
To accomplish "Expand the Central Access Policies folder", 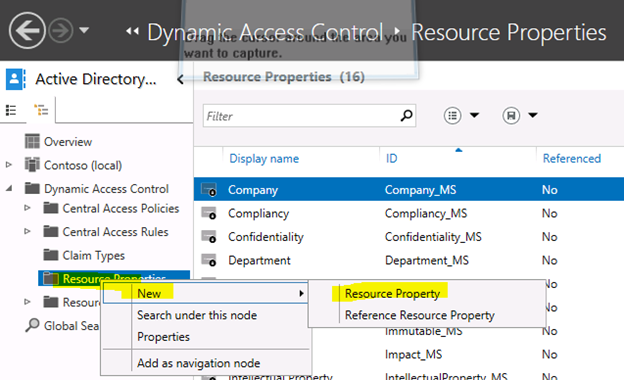I will (27, 208).
